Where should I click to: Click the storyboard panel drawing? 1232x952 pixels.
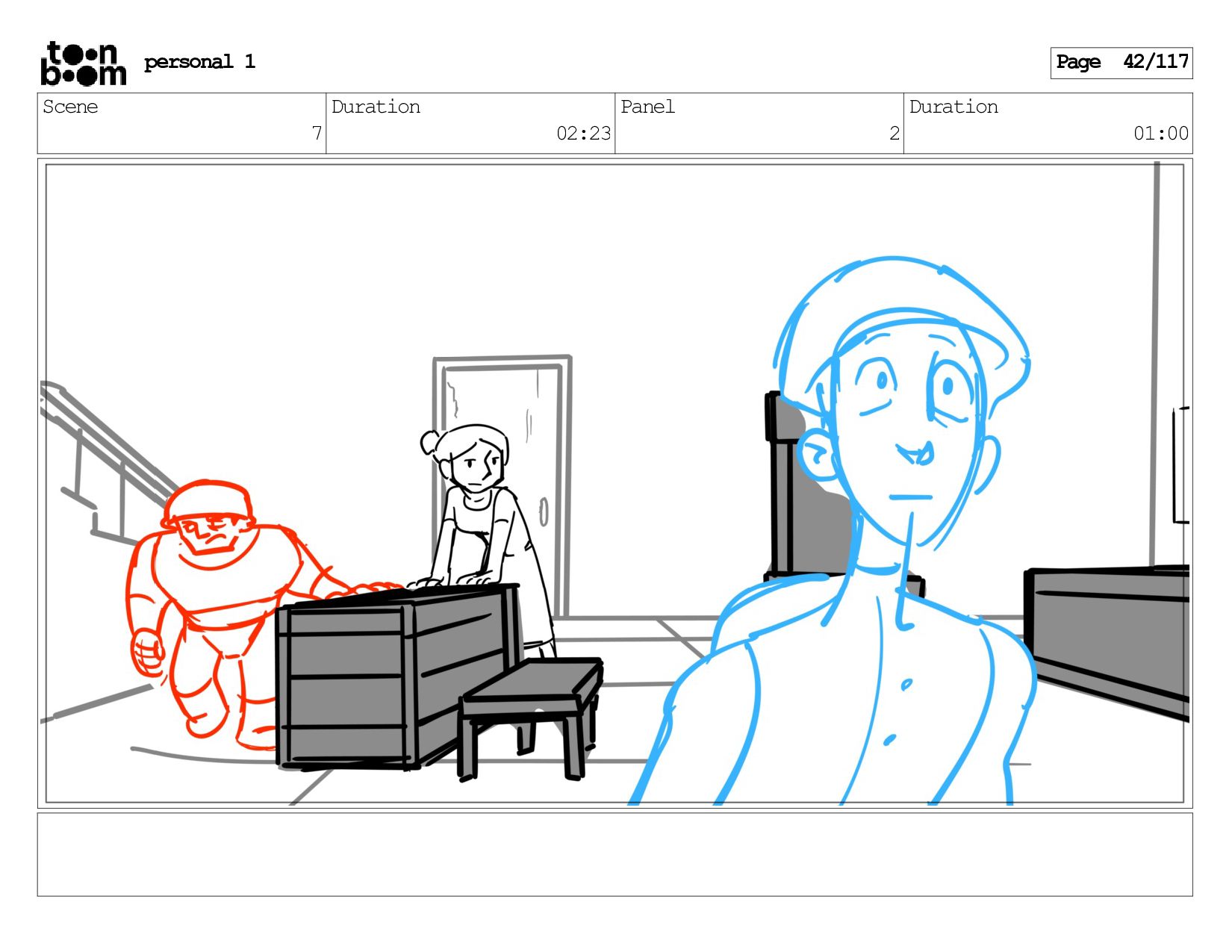point(615,483)
